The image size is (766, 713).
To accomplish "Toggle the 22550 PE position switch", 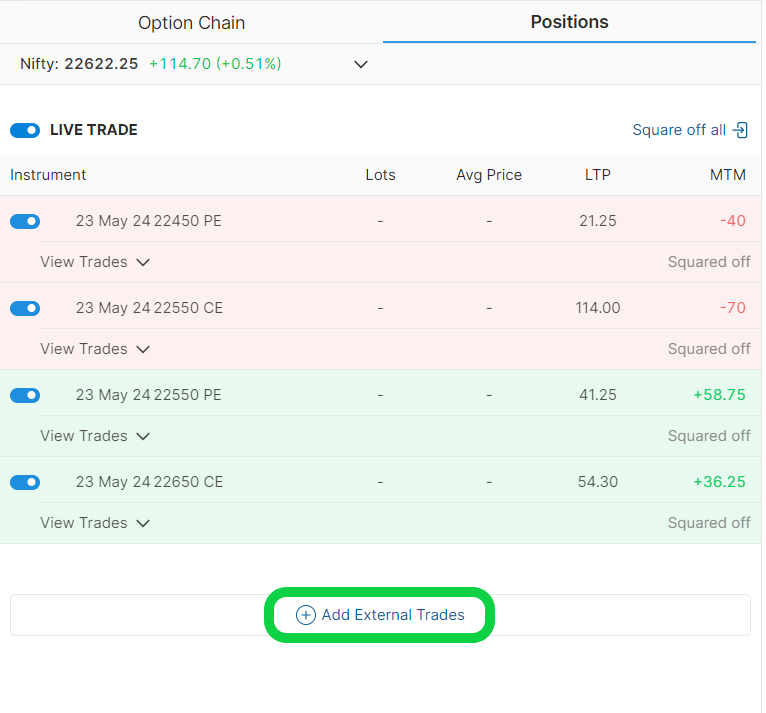I will pos(25,395).
